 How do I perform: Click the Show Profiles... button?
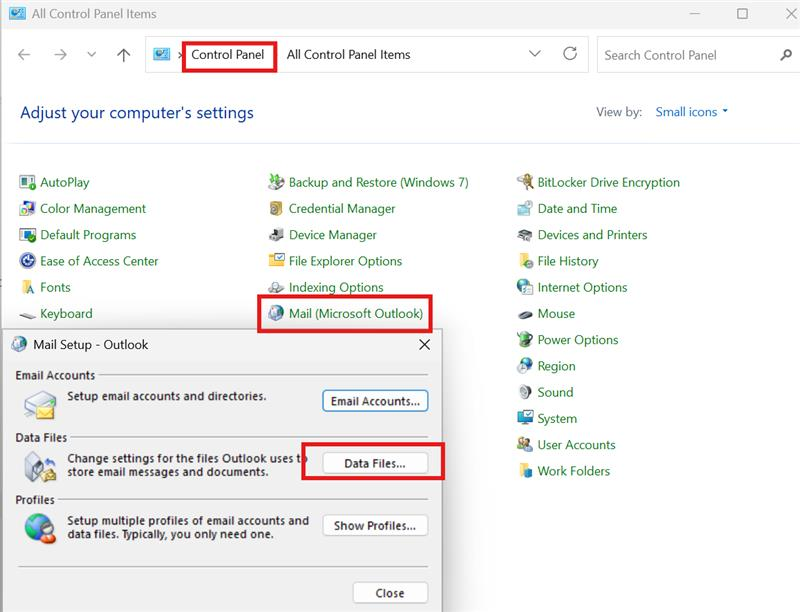[x=375, y=525]
